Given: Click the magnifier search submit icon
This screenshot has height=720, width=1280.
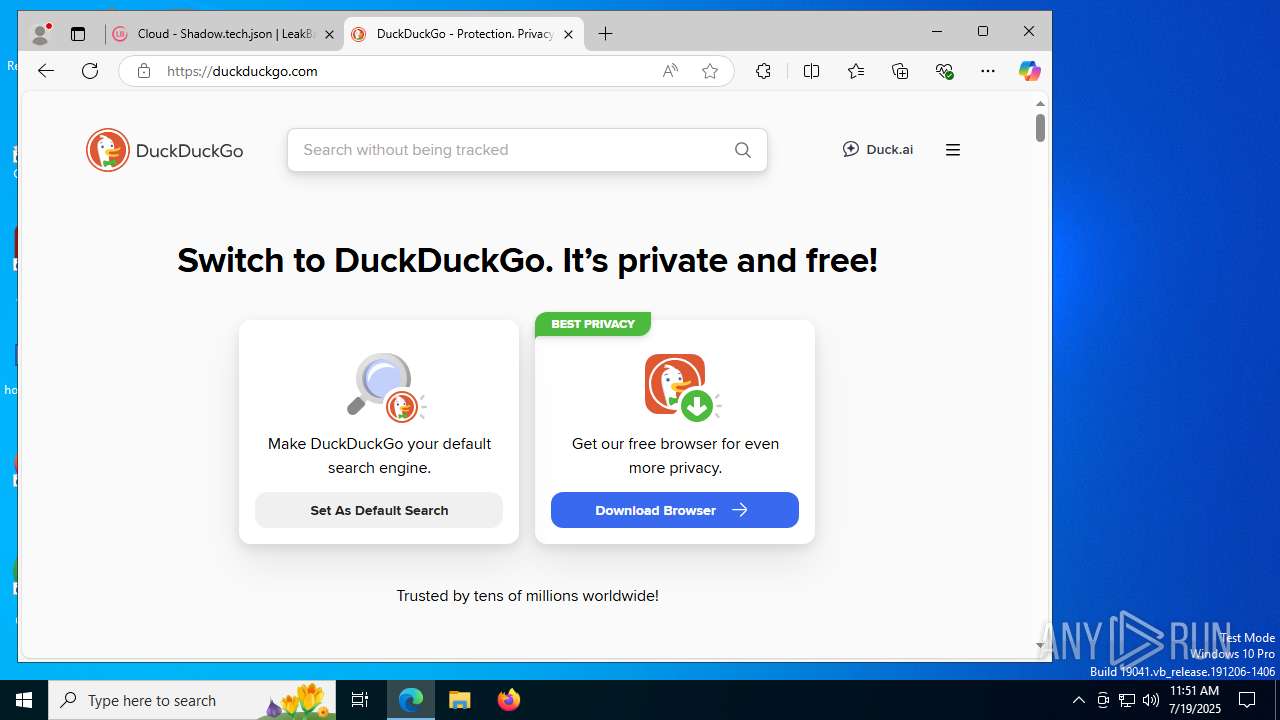Looking at the screenshot, I should (743, 150).
